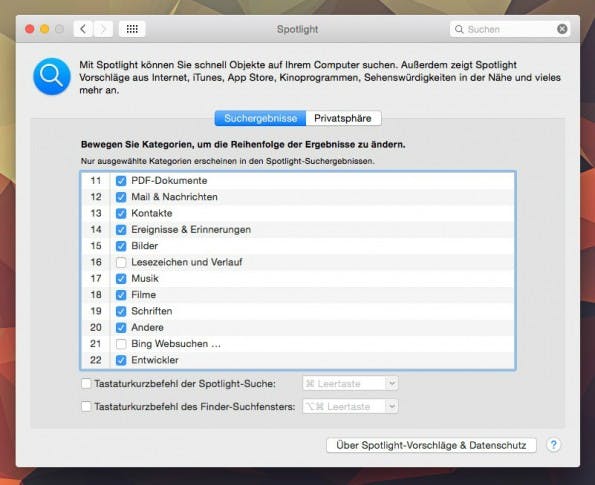Click the blue Spotlight magnifier icon
Screen dimensions: 595x485
52,76
